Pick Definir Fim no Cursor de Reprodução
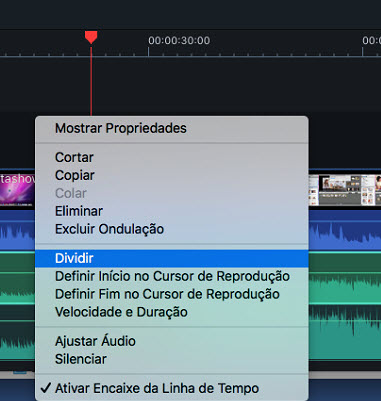The image size is (381, 401). click(172, 294)
